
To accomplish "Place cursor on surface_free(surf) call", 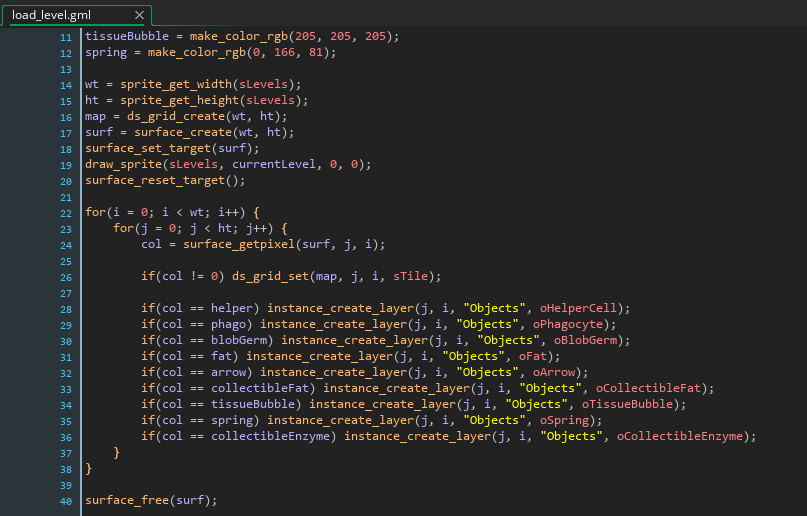I will [151, 500].
